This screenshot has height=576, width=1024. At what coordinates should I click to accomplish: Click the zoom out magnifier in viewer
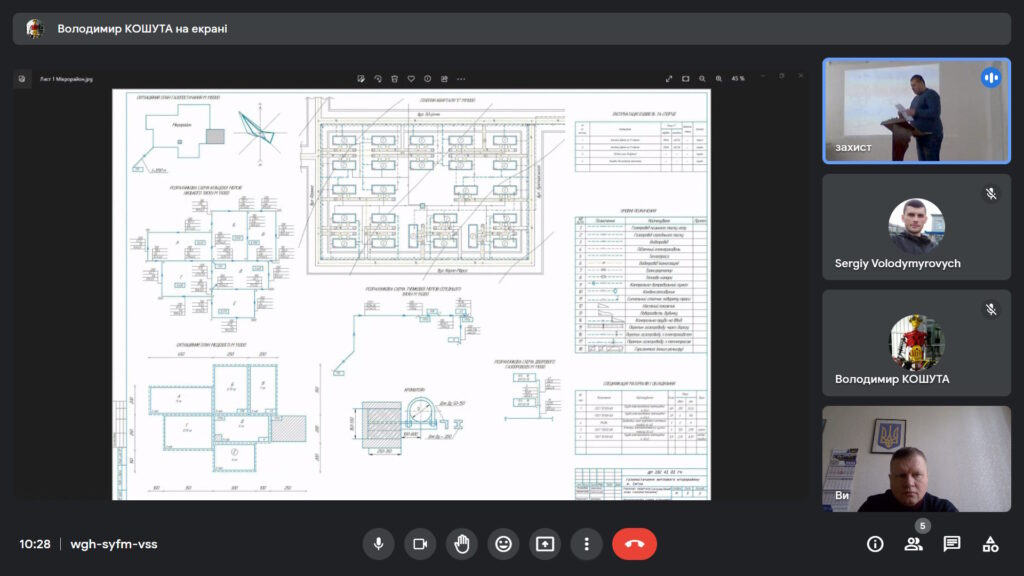point(702,78)
